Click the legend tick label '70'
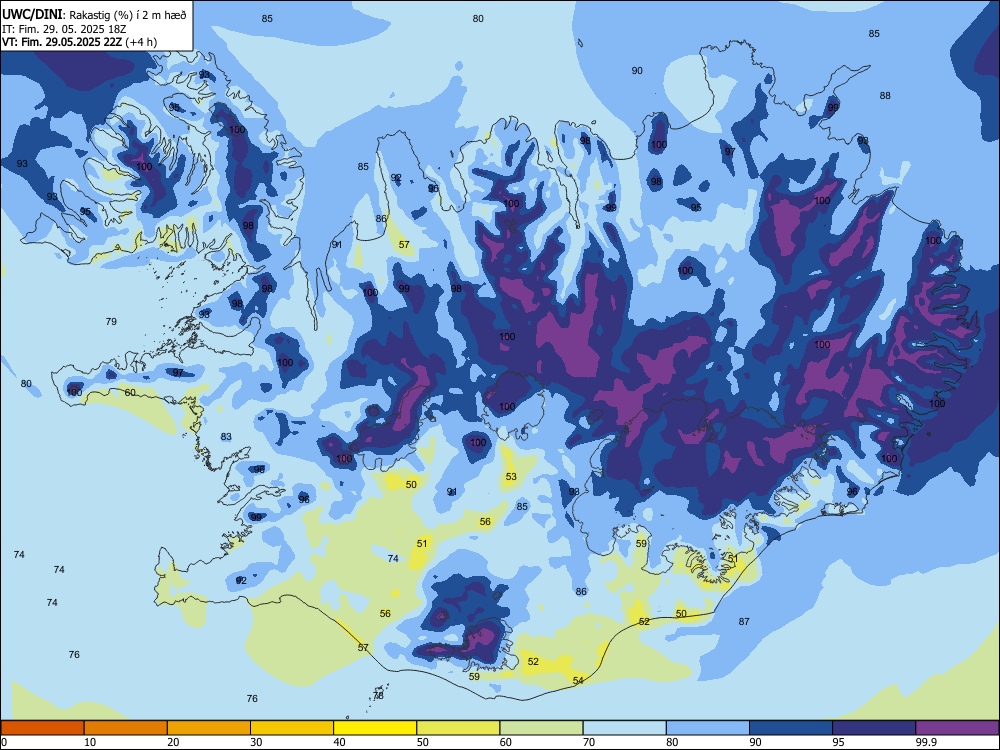This screenshot has height=750, width=1000. [x=589, y=742]
